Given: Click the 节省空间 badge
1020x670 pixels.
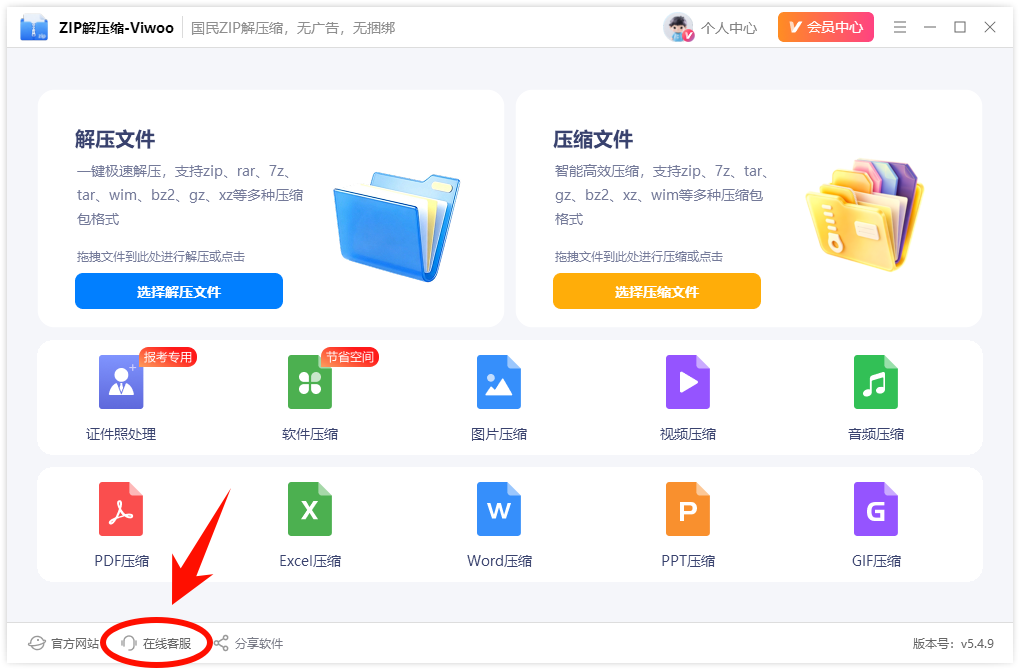Looking at the screenshot, I should pos(350,357).
